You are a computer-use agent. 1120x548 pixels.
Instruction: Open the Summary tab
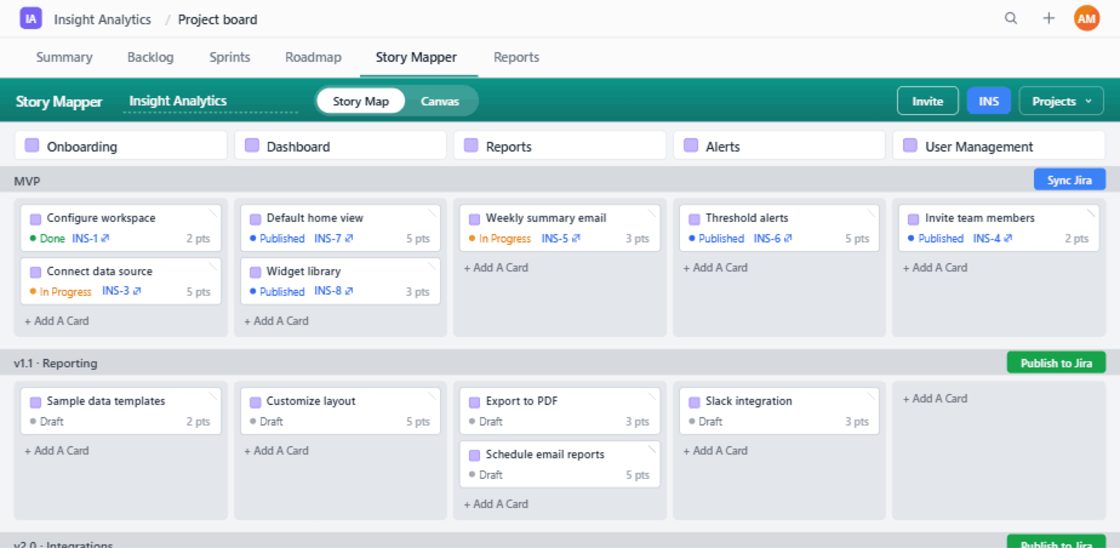pyautogui.click(x=64, y=57)
